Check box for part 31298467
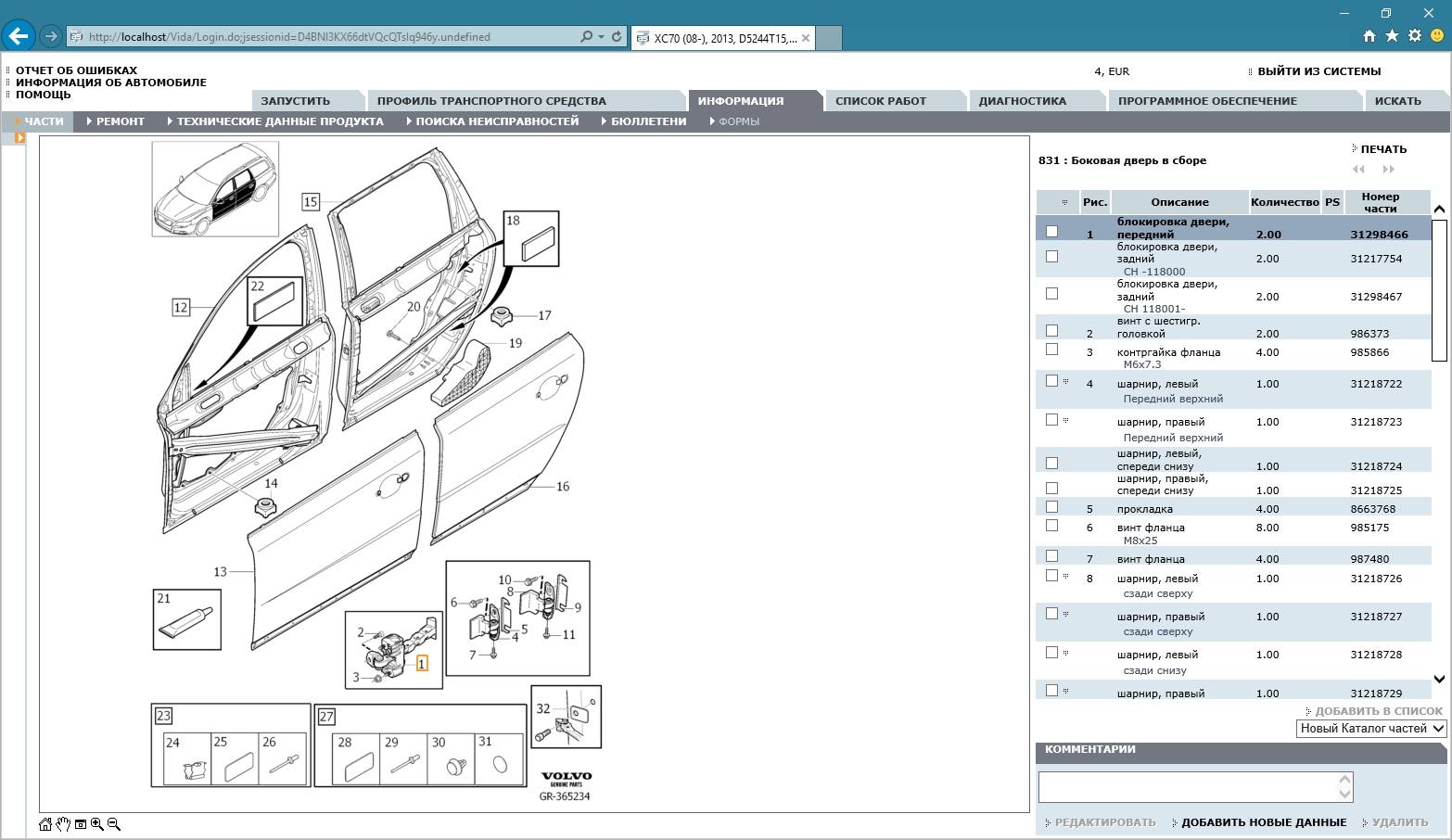The width and height of the screenshot is (1452, 840). click(x=1051, y=293)
